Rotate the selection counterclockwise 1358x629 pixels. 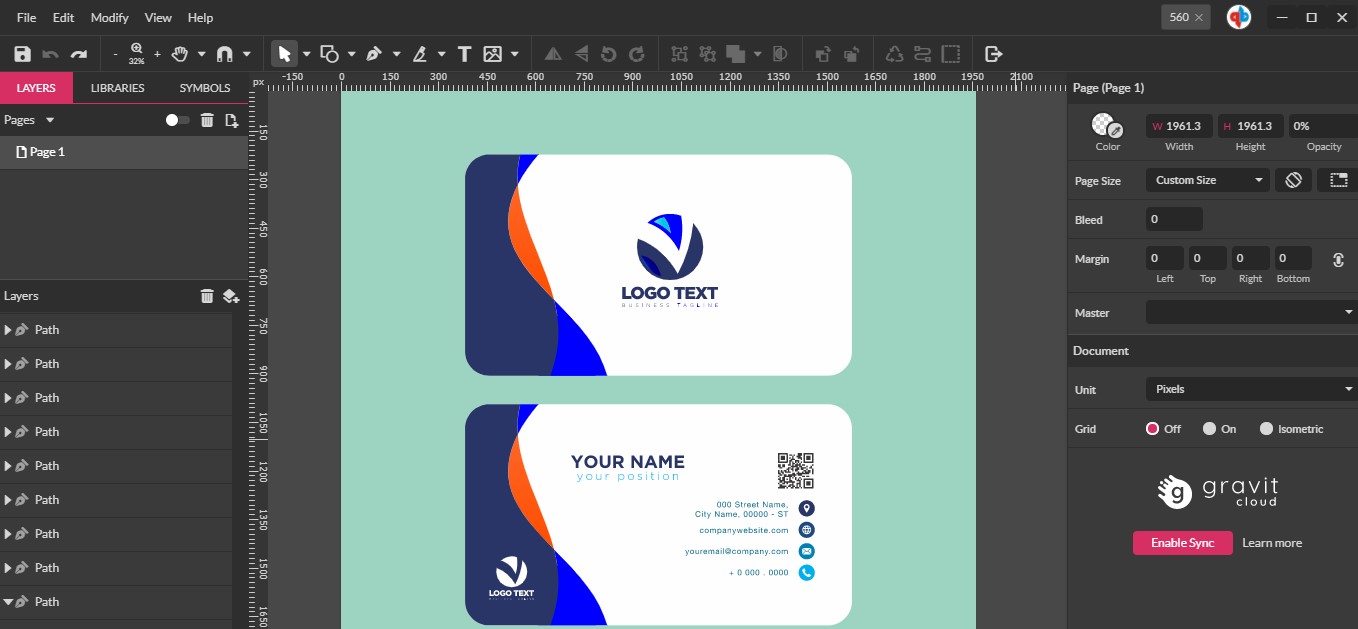pyautogui.click(x=610, y=53)
